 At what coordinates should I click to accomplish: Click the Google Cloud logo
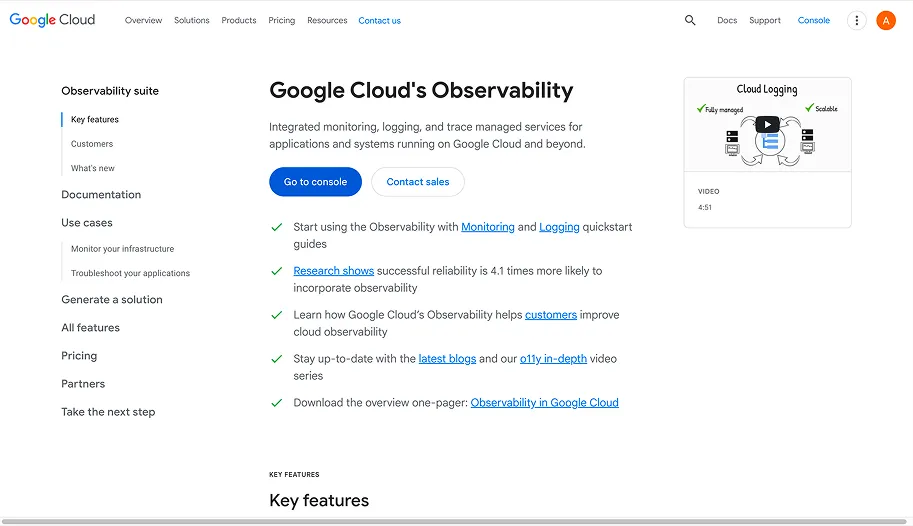click(52, 20)
